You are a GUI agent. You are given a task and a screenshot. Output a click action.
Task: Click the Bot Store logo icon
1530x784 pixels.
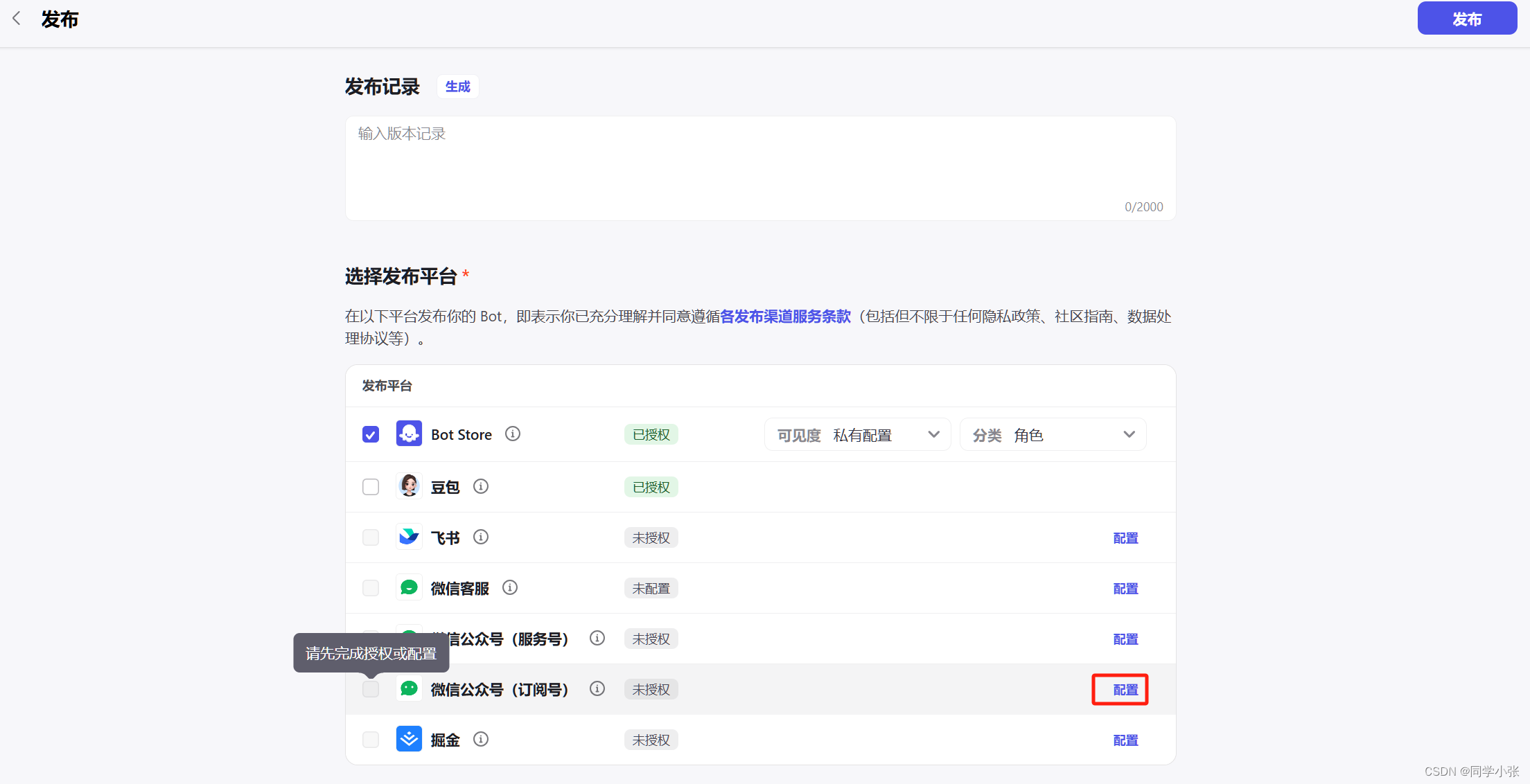click(409, 434)
